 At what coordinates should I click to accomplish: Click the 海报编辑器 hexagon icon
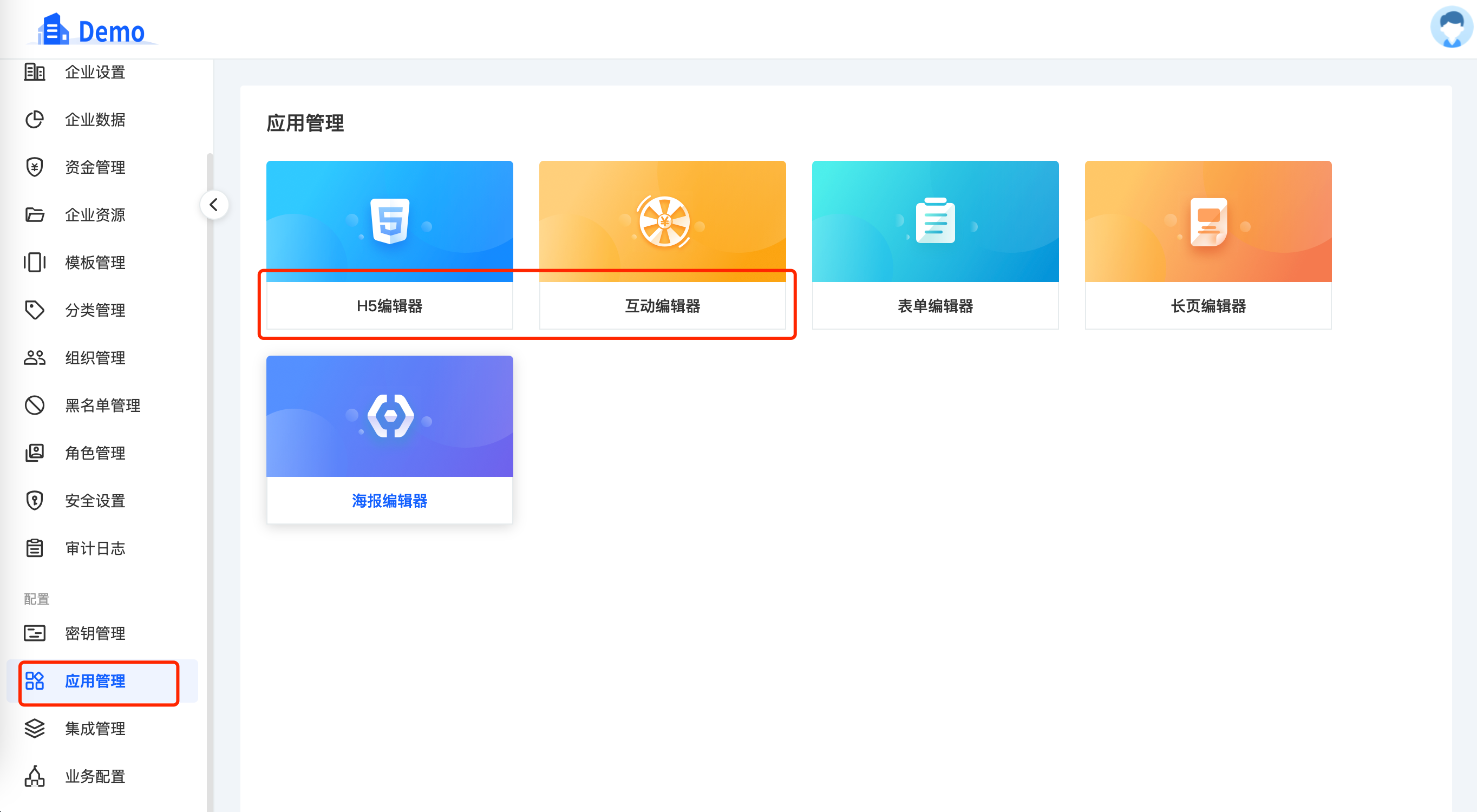[x=390, y=416]
